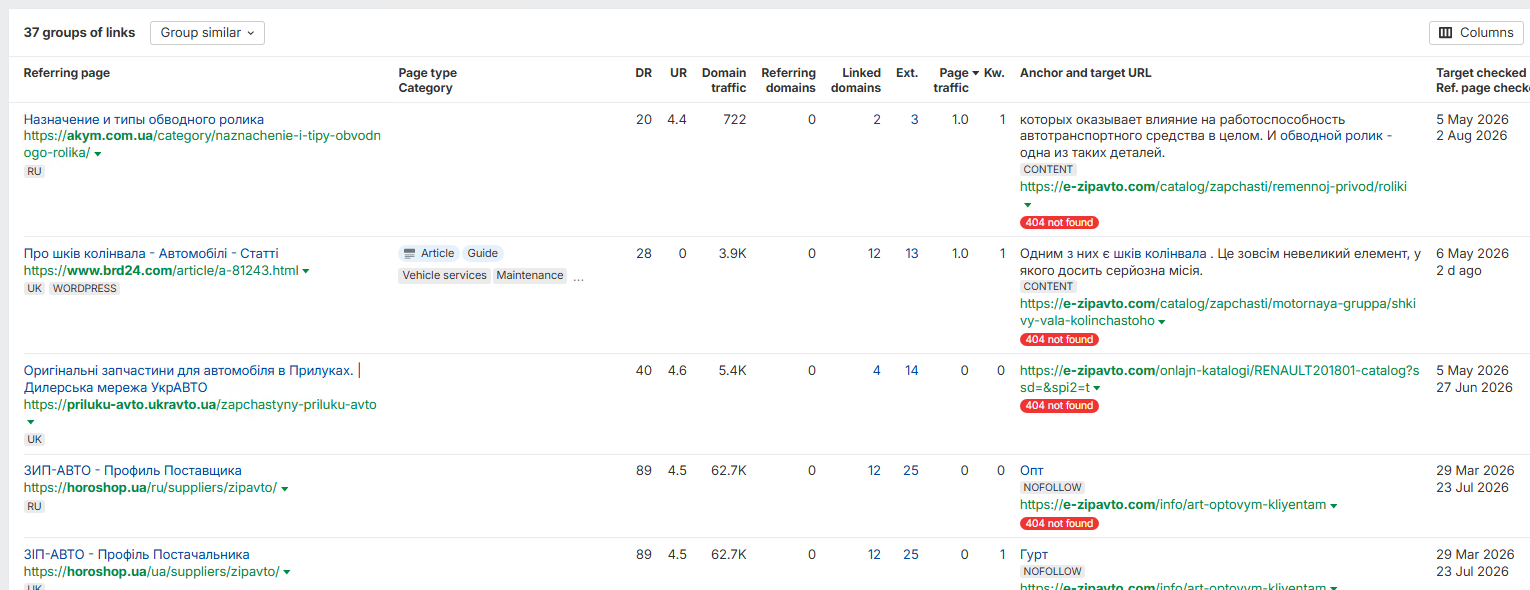Expand dropdown arrow below roliki target URL
Viewport: 1530px width, 590px height.
(x=1027, y=205)
